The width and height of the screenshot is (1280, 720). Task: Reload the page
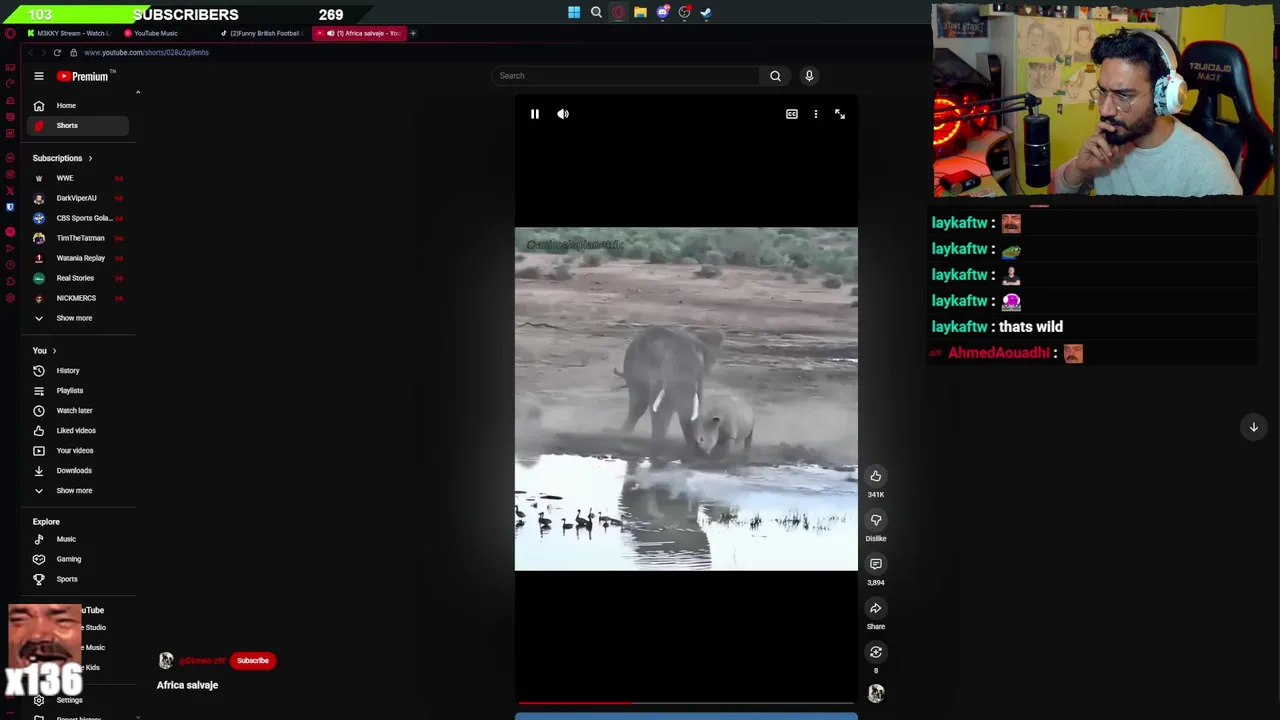(x=57, y=52)
